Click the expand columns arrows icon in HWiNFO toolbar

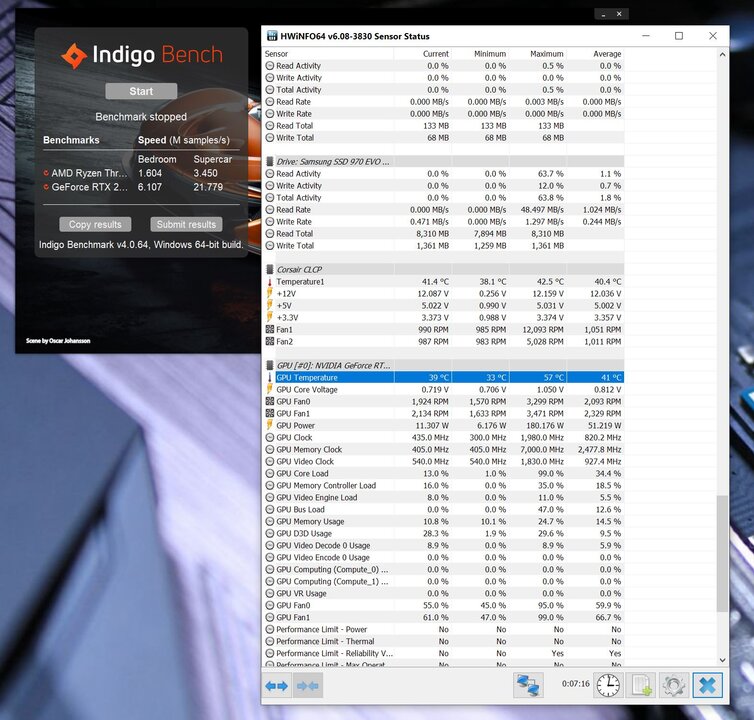(x=276, y=686)
